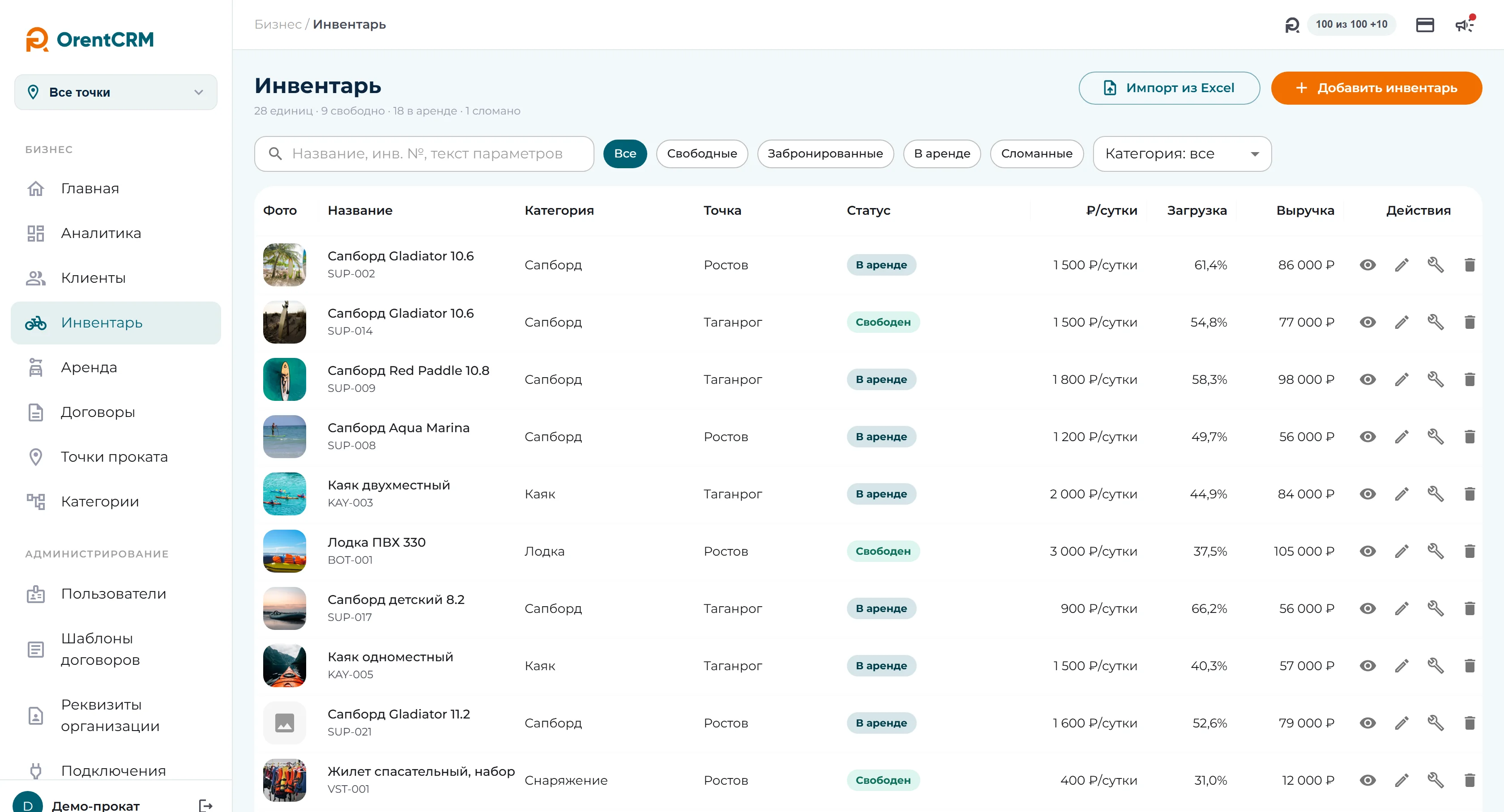Filter the list by В аренде
The height and width of the screenshot is (812, 1504).
click(x=941, y=153)
